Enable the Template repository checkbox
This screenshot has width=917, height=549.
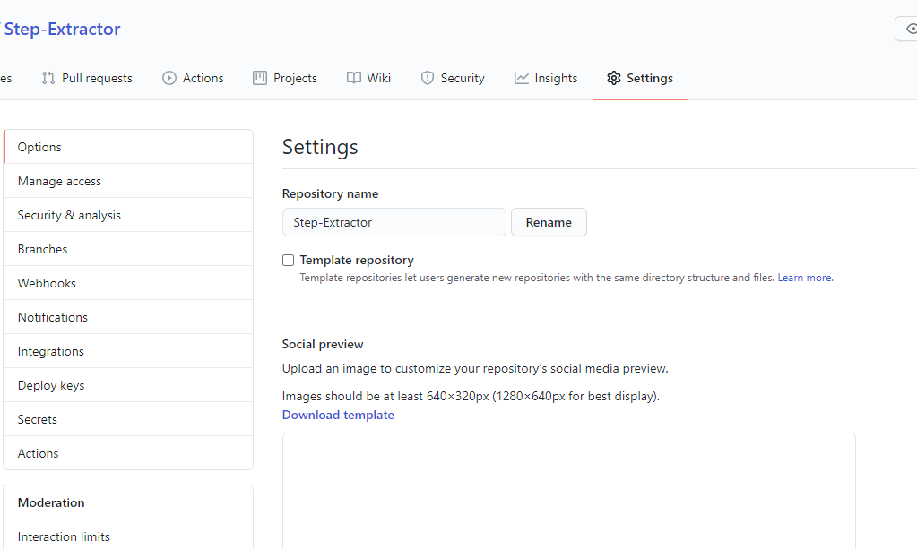tap(288, 260)
